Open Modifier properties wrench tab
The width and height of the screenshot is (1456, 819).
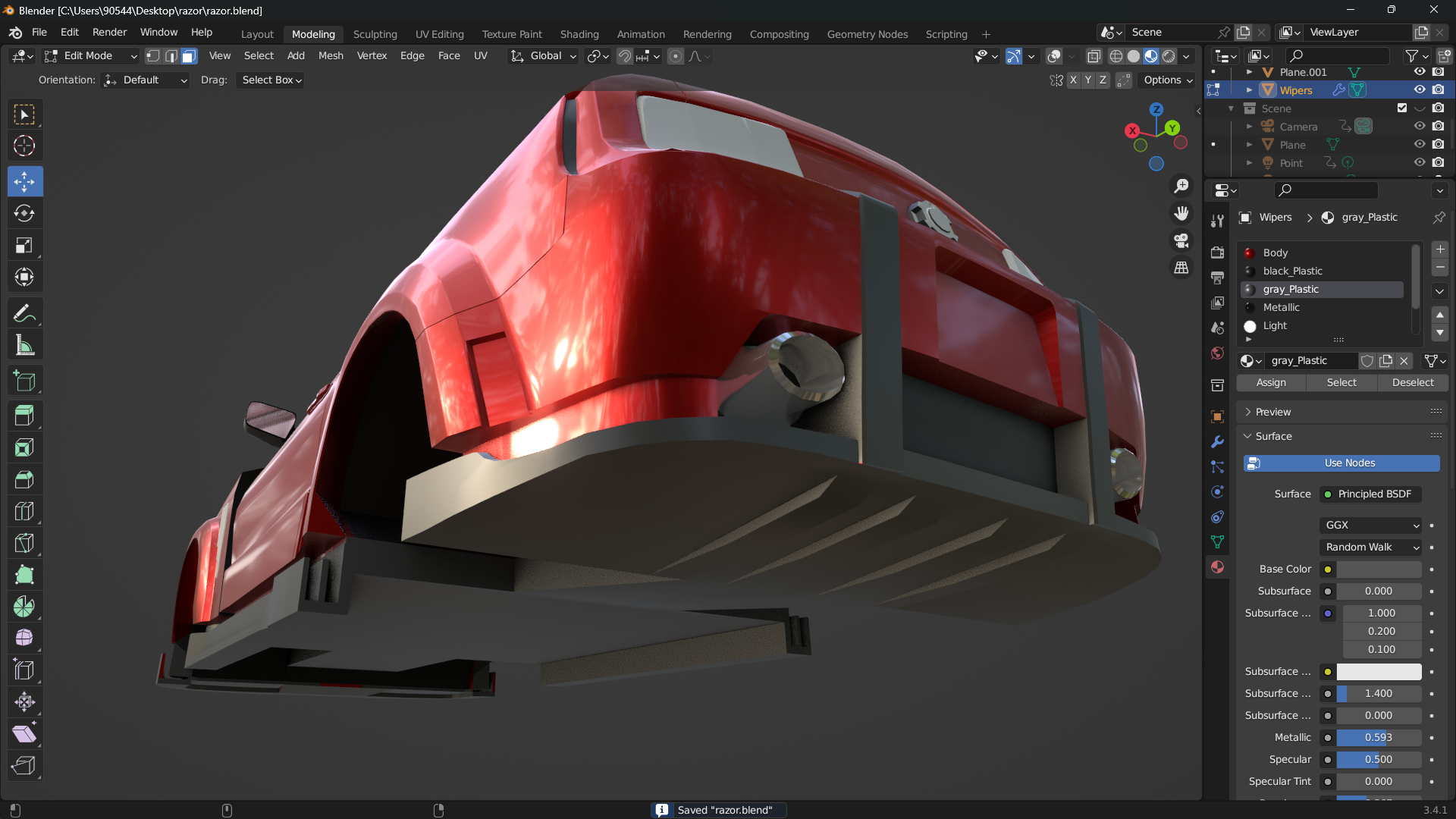point(1217,441)
